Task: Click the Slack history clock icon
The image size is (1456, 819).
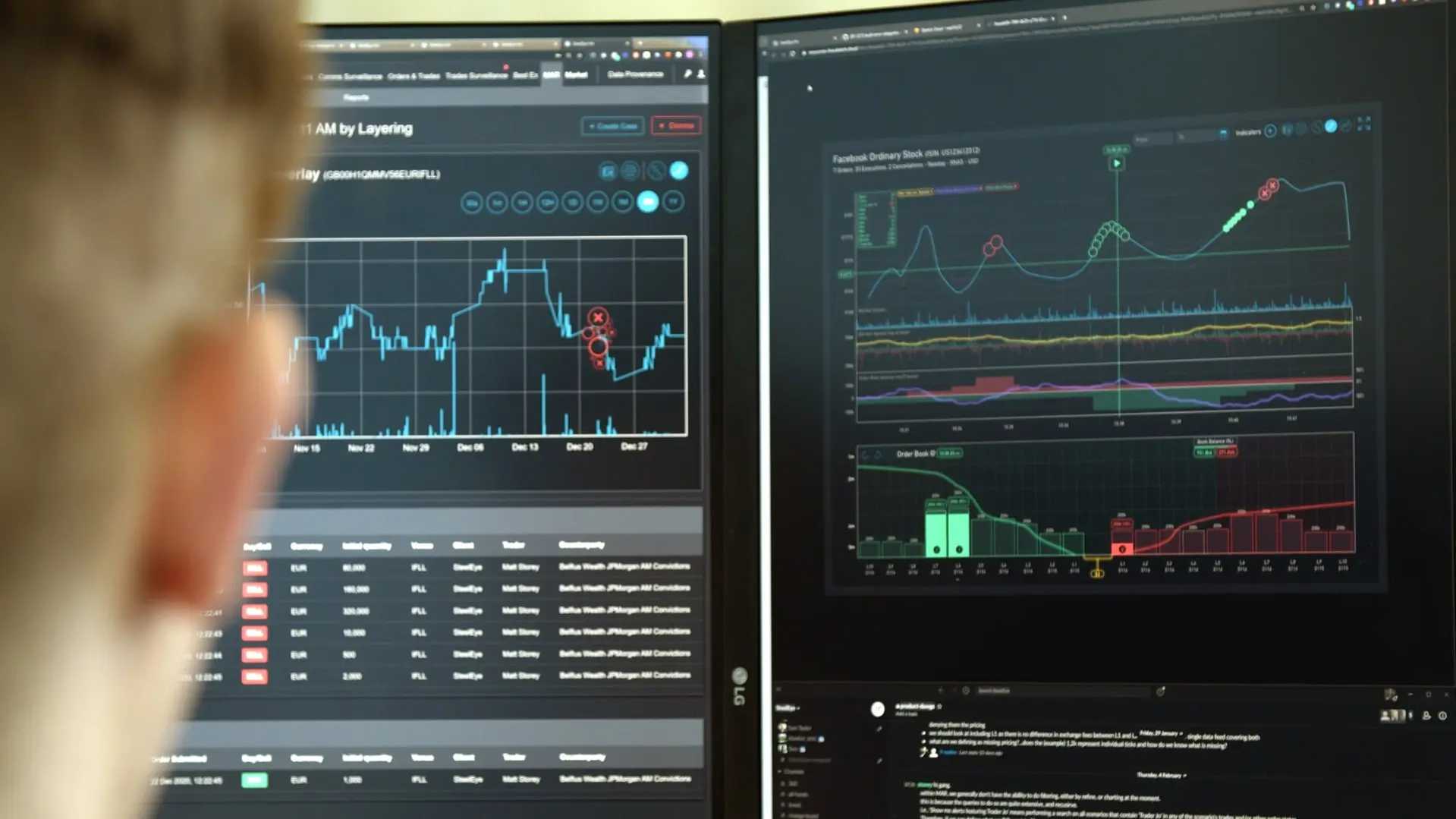Action: [x=966, y=691]
